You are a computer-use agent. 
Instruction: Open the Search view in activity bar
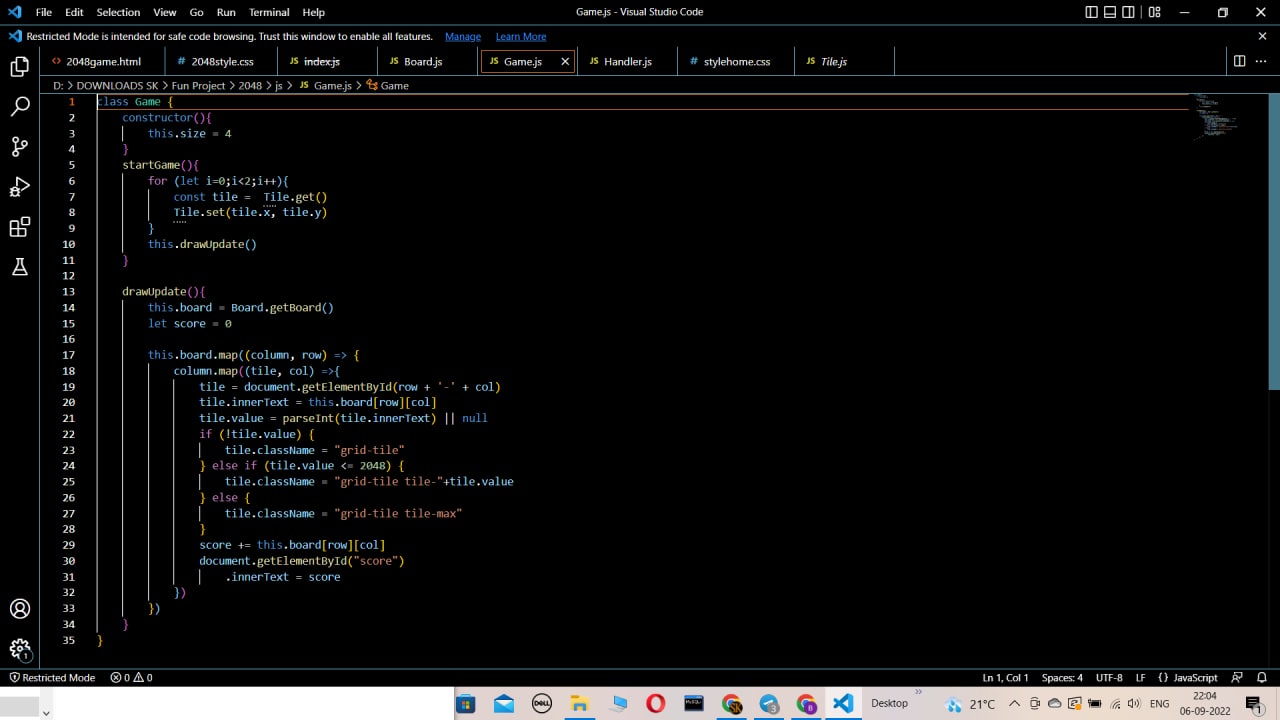19,107
